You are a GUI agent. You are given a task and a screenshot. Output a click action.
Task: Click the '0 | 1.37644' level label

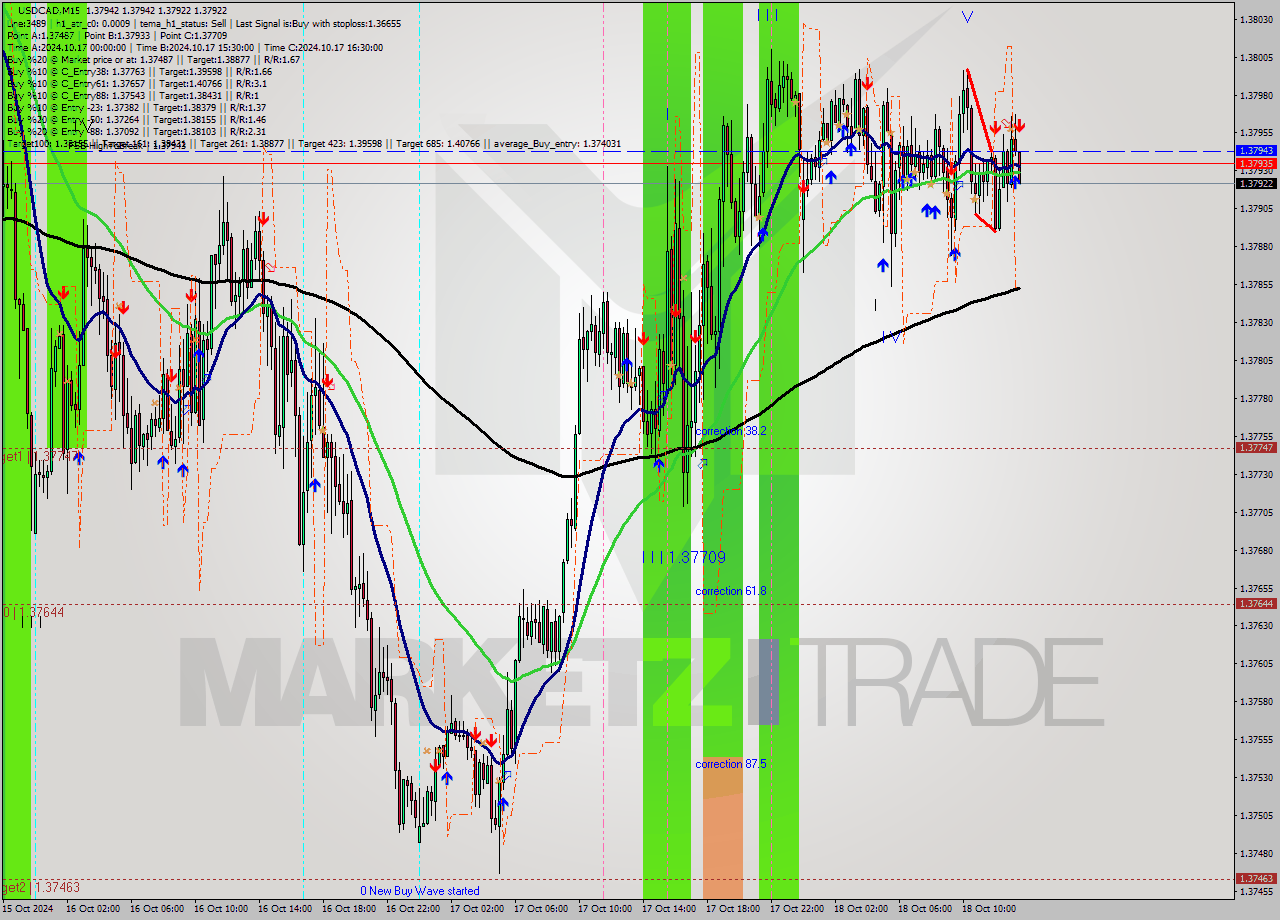(34, 612)
